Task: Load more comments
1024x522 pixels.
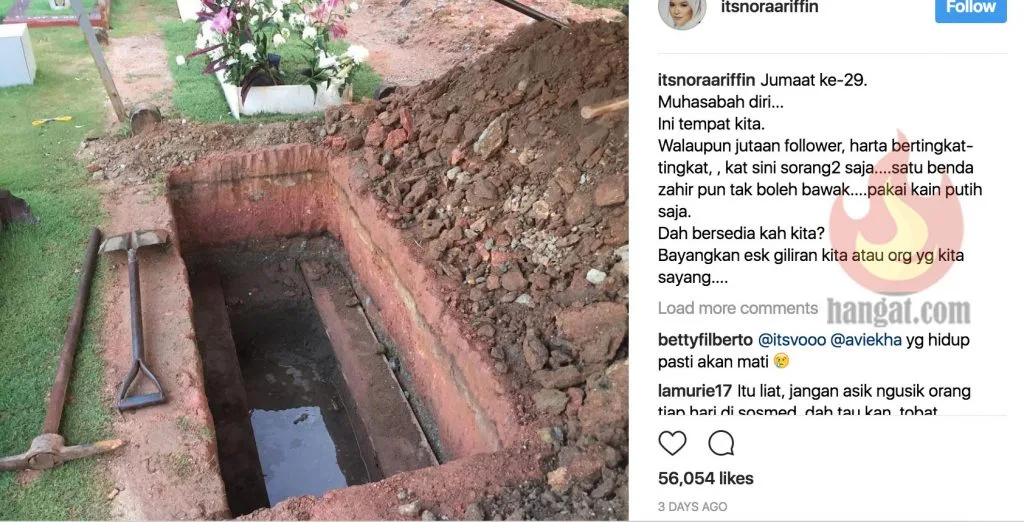Action: point(737,308)
